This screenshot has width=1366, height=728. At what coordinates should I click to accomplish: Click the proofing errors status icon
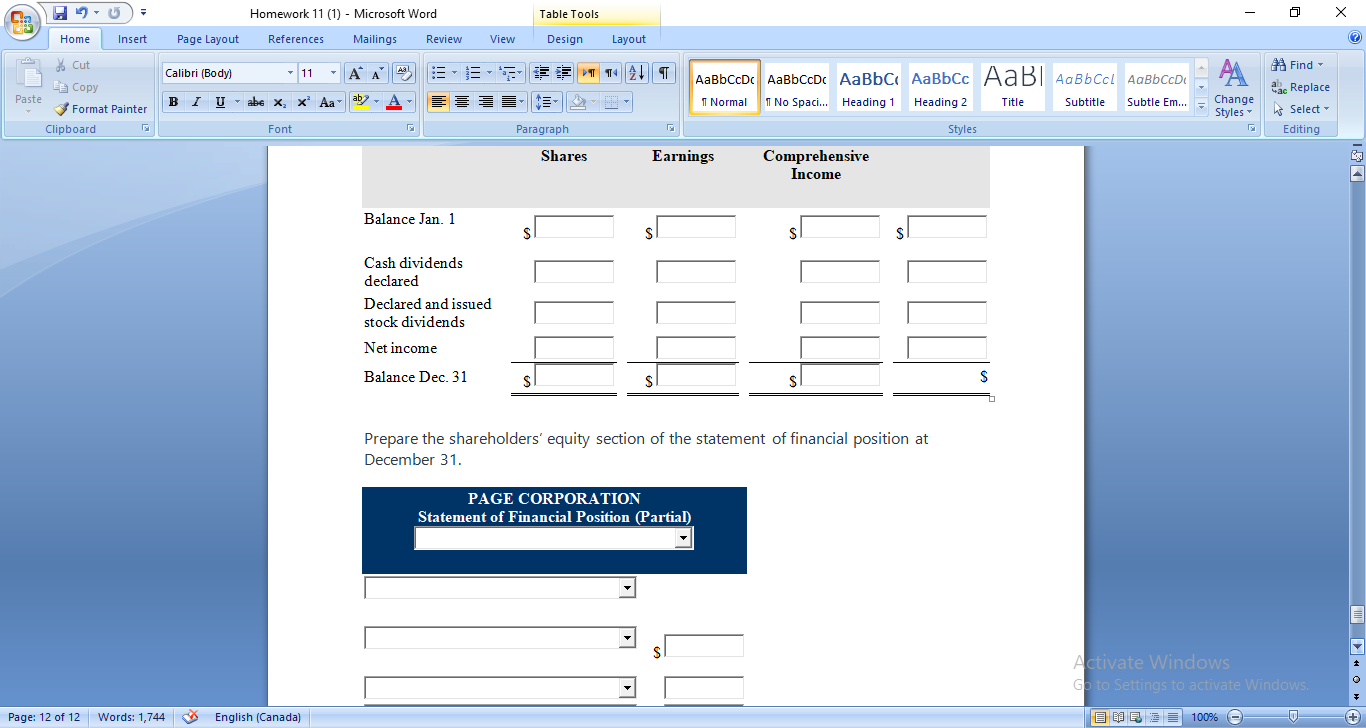(191, 717)
